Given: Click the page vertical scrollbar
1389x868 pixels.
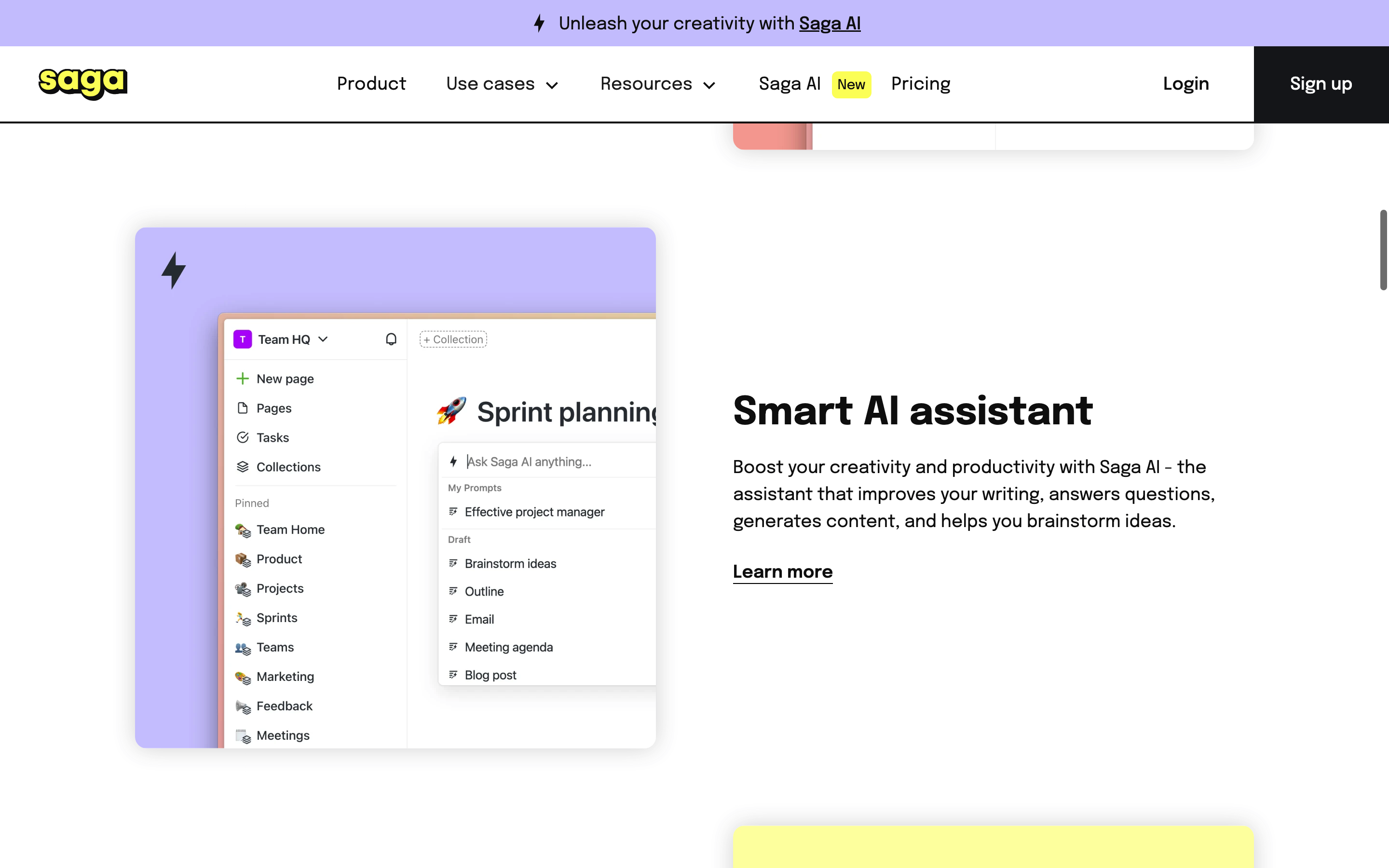Looking at the screenshot, I should click(1383, 250).
